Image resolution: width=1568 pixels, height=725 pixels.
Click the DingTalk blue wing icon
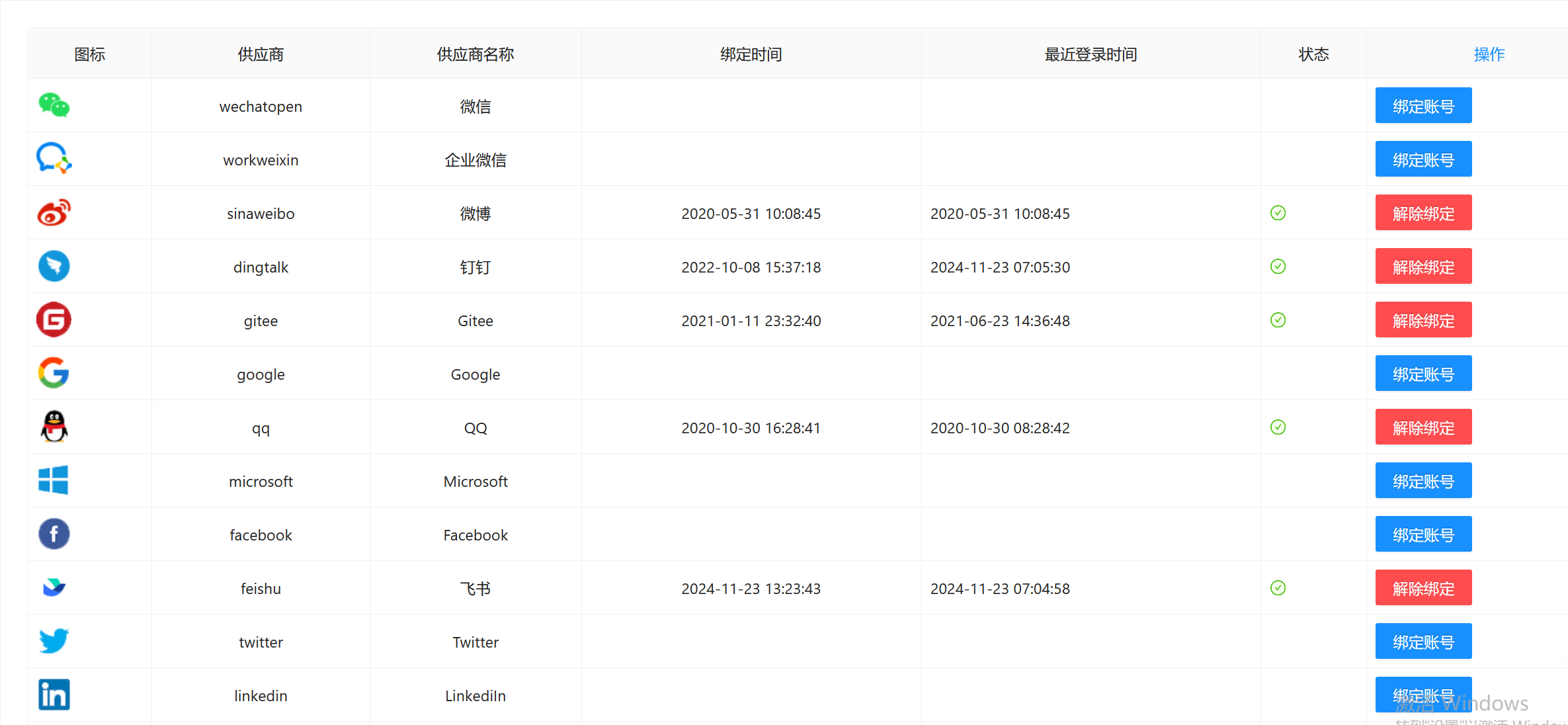tap(54, 266)
